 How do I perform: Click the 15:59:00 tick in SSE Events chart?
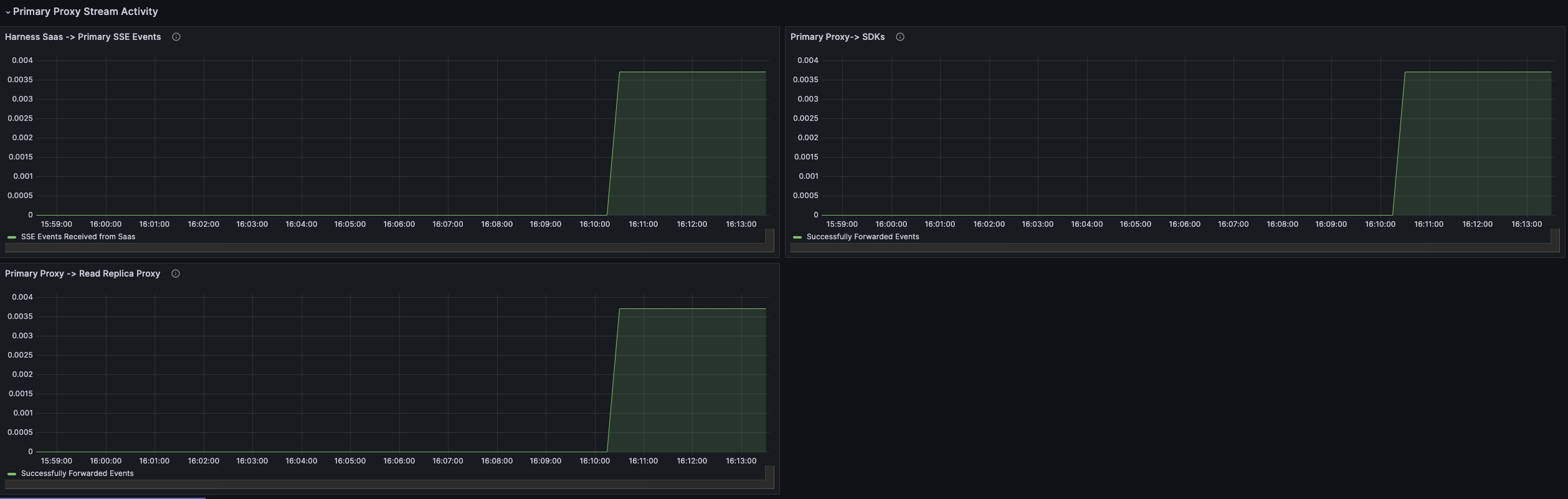[57, 224]
